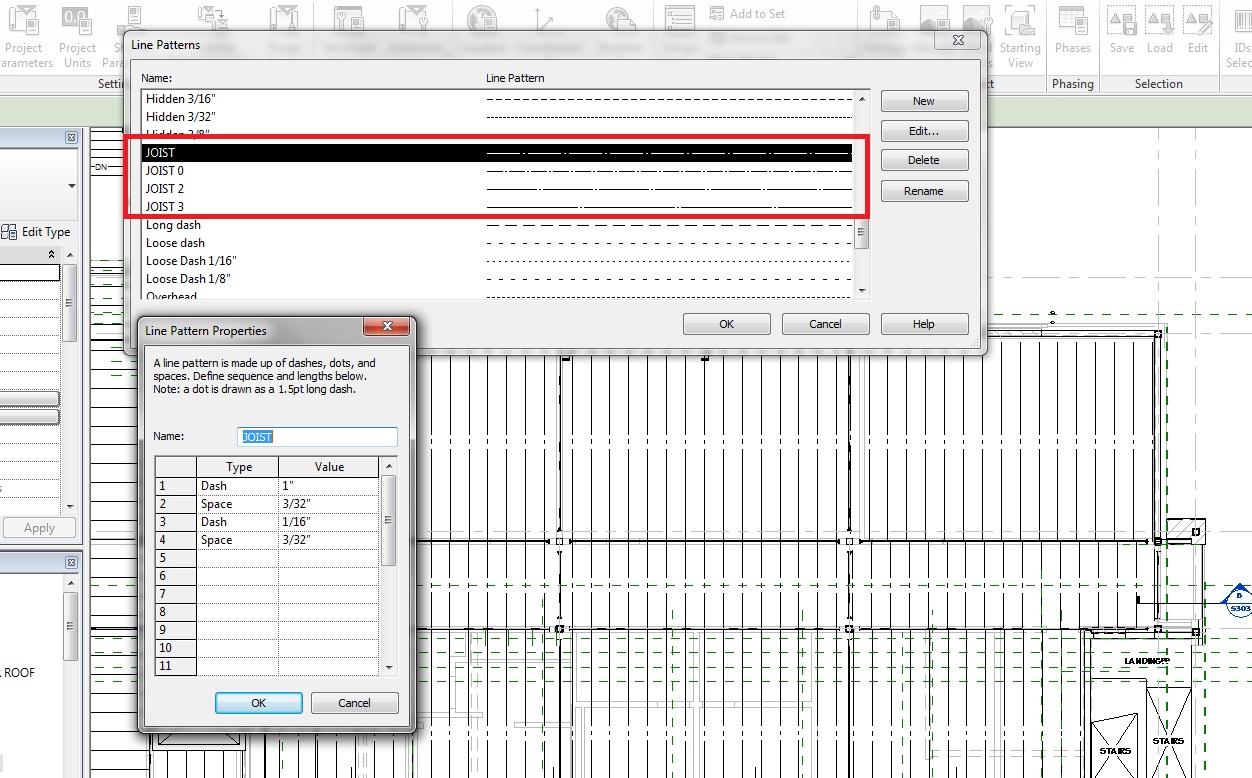Screen dimensions: 1252x778
Task: Click Edit Type icon in Properties palette
Action: click(x=9, y=232)
